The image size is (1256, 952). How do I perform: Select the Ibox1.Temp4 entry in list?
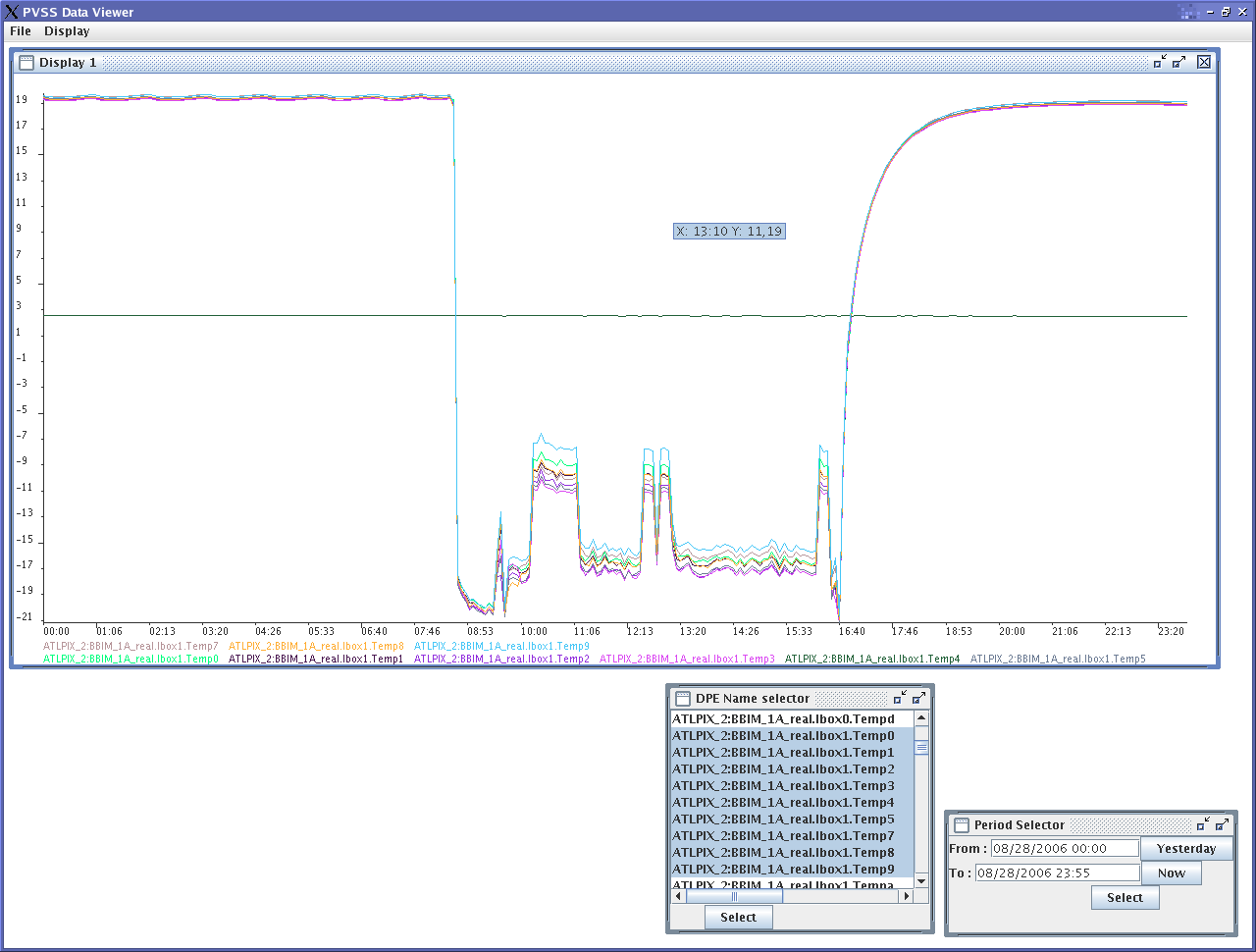pyautogui.click(x=783, y=802)
